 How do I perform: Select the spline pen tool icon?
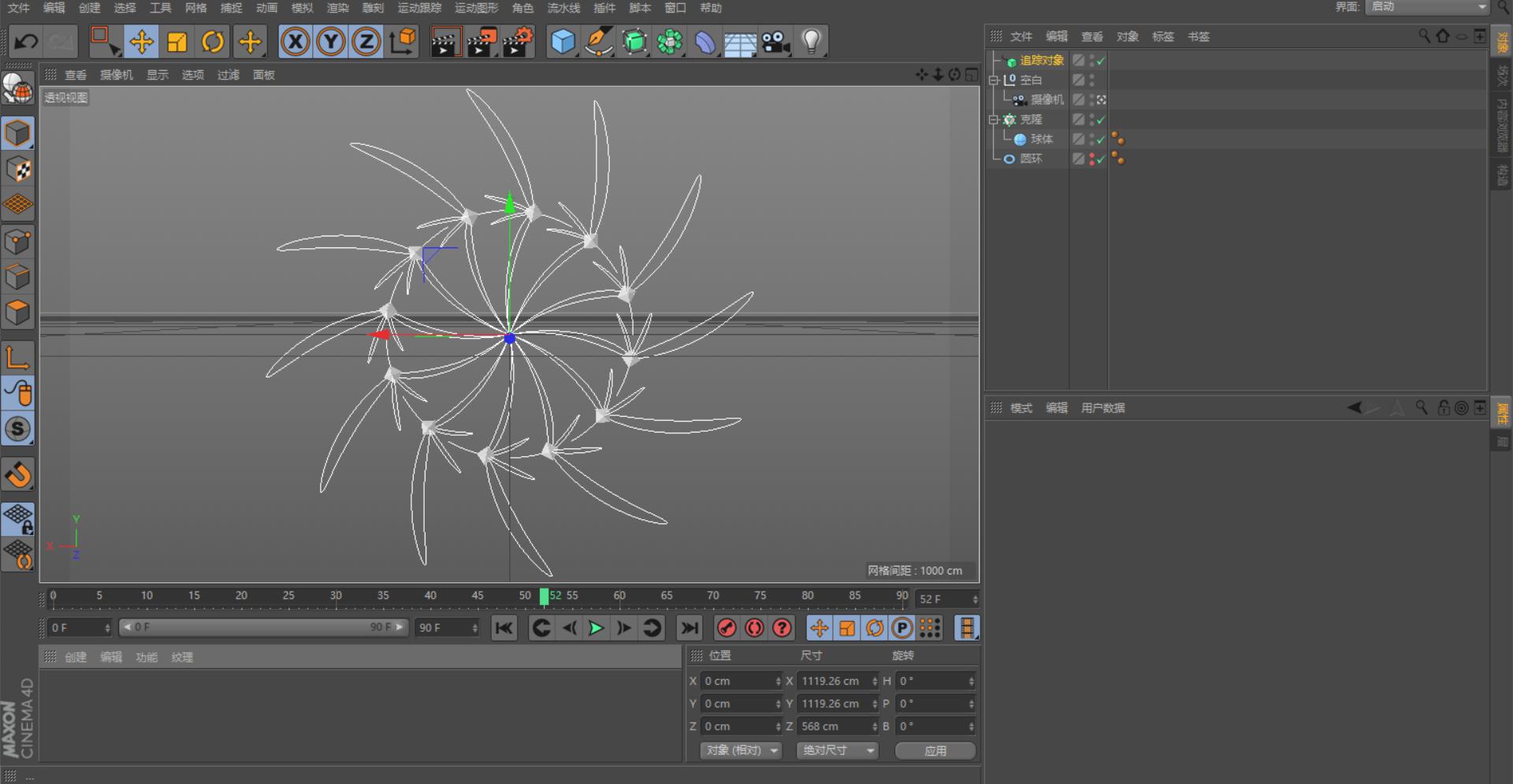[598, 41]
